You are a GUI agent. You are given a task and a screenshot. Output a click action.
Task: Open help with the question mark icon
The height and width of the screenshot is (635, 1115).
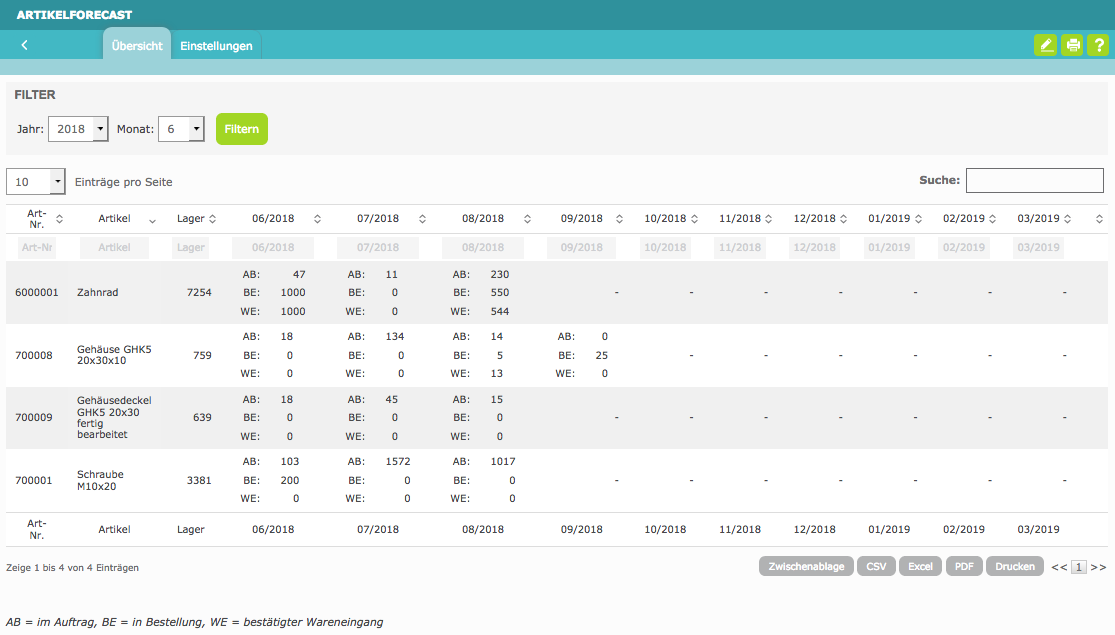(x=1098, y=45)
